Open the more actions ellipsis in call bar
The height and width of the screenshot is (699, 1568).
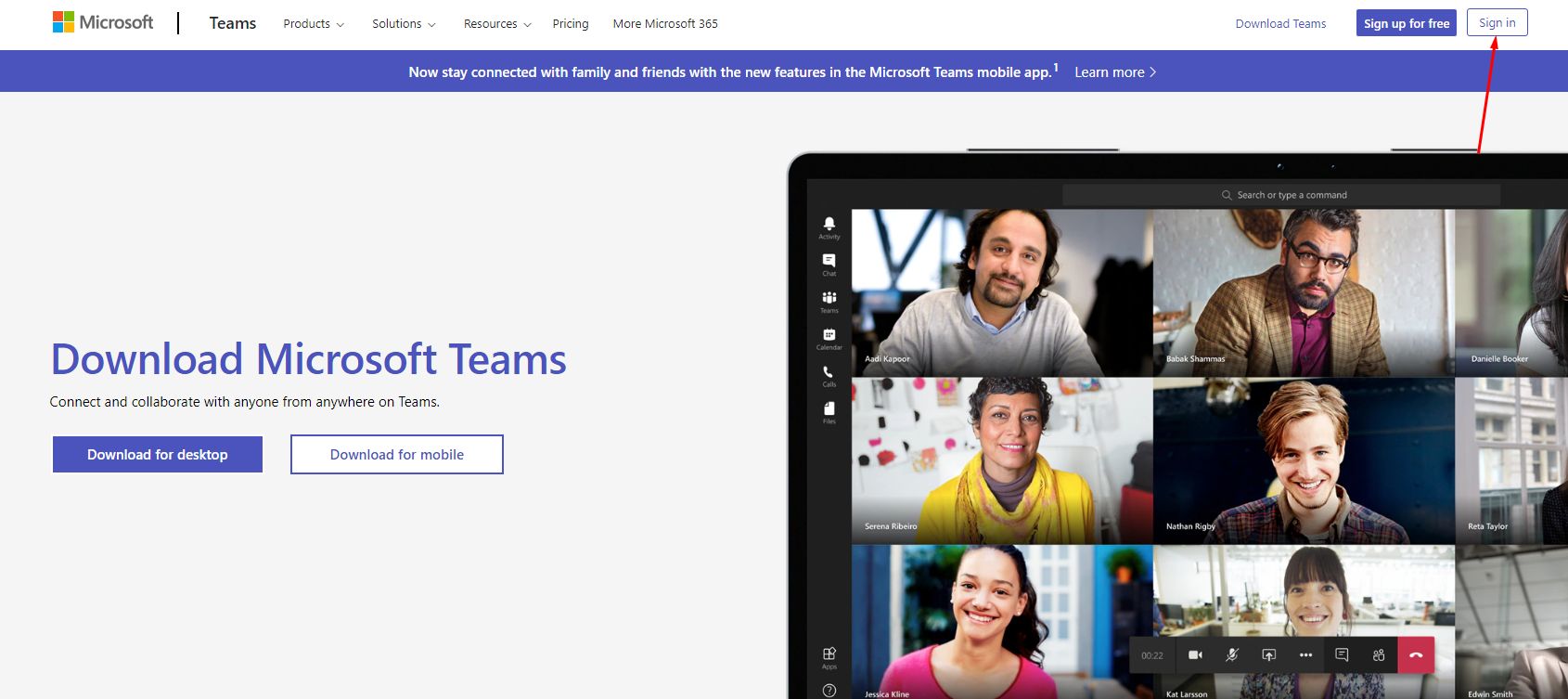click(x=1305, y=655)
